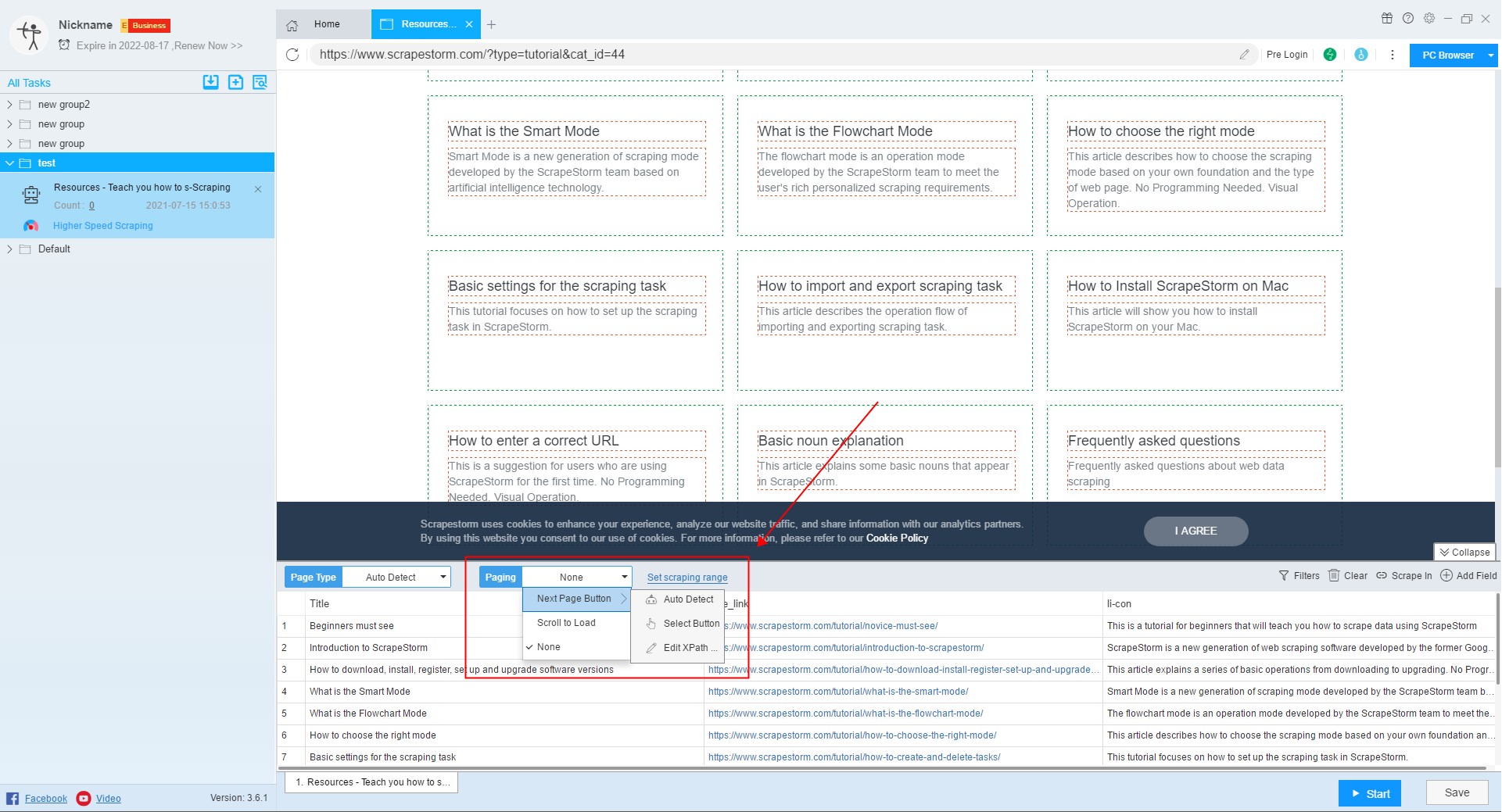Click the Filters funnel button
1502x812 pixels.
click(1299, 576)
